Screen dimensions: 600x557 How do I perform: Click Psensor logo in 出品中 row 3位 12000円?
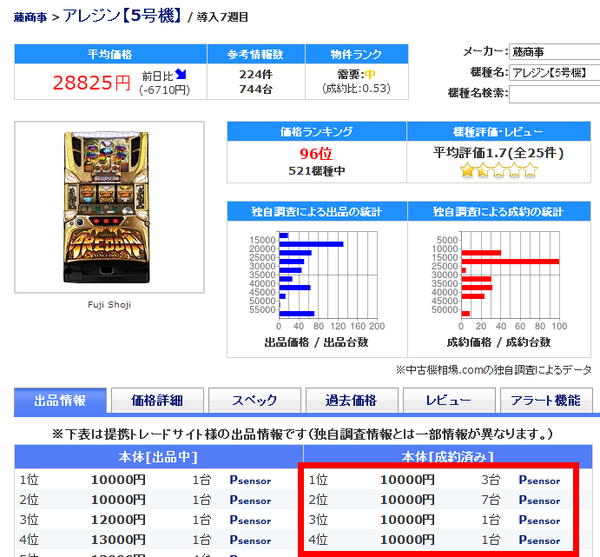[x=250, y=520]
